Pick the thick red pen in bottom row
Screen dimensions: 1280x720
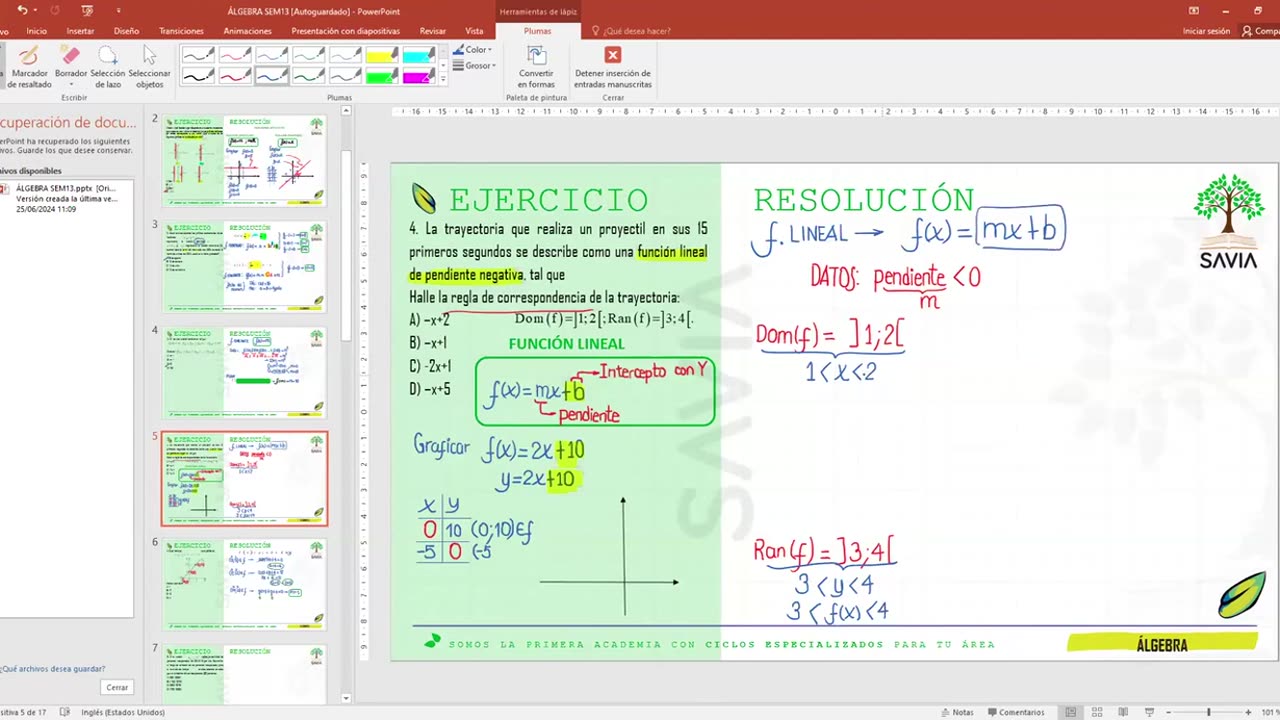click(x=235, y=75)
